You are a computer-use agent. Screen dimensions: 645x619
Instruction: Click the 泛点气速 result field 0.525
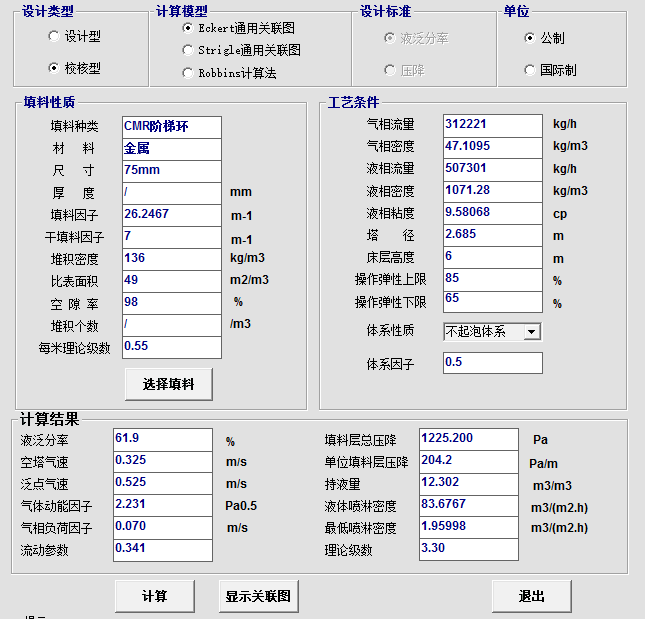coord(163,483)
